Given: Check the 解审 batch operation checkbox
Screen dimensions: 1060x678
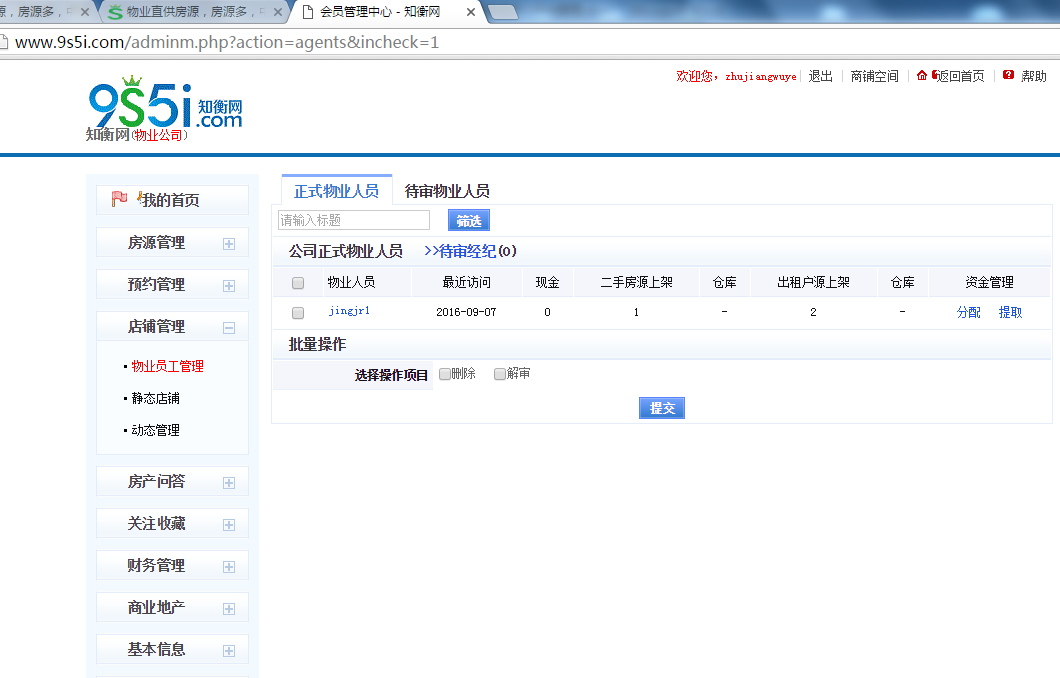Looking at the screenshot, I should point(500,374).
